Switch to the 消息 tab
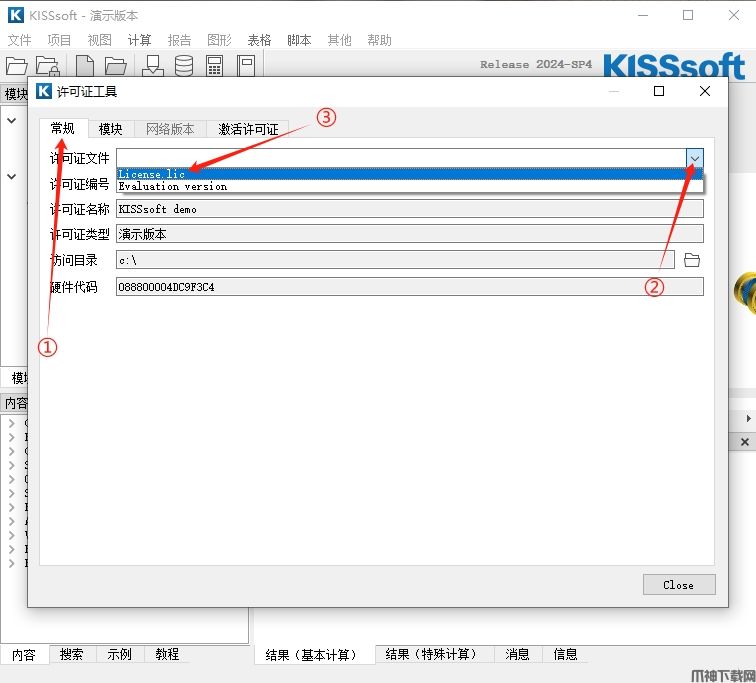This screenshot has width=756, height=683. [517, 654]
